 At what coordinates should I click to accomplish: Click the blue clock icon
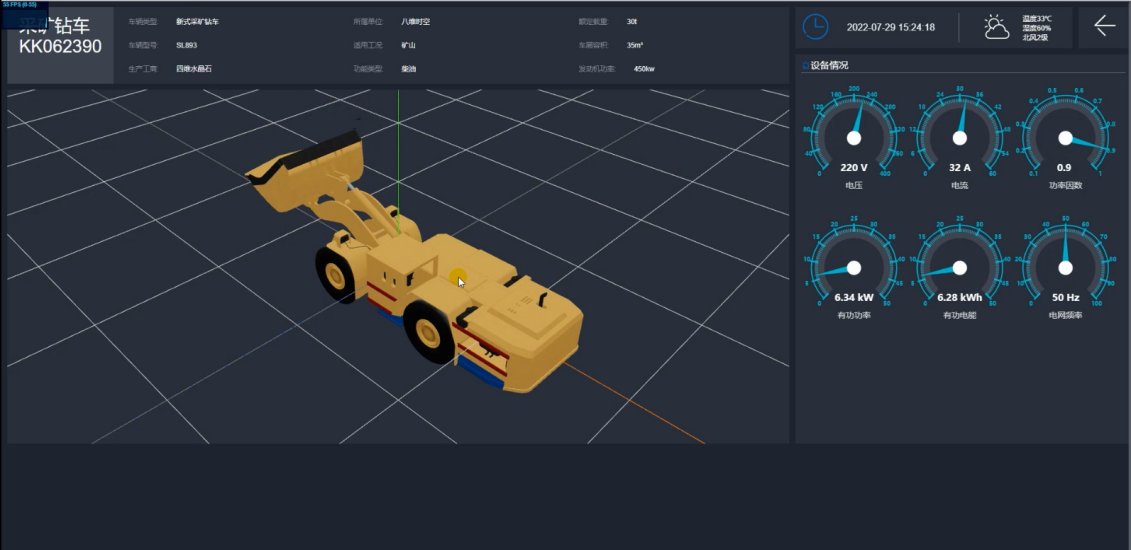tap(816, 27)
